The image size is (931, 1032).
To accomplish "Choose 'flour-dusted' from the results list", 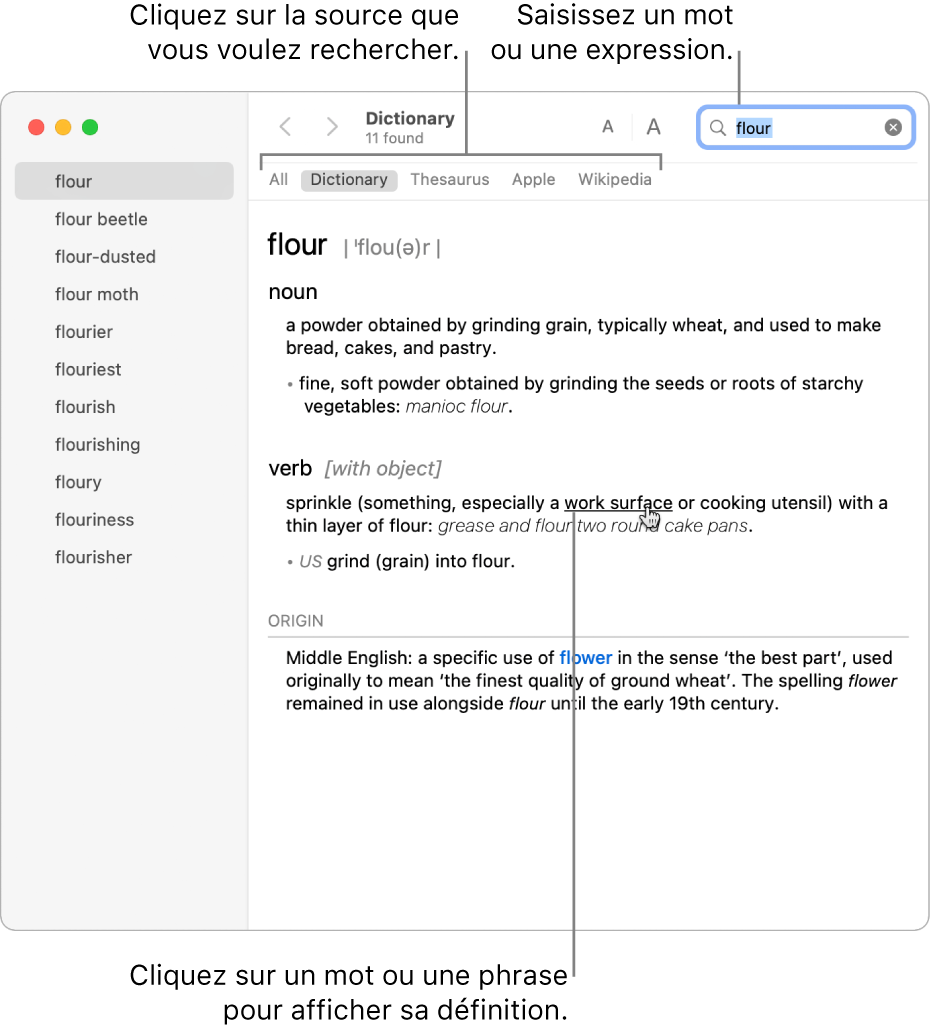I will point(124,257).
